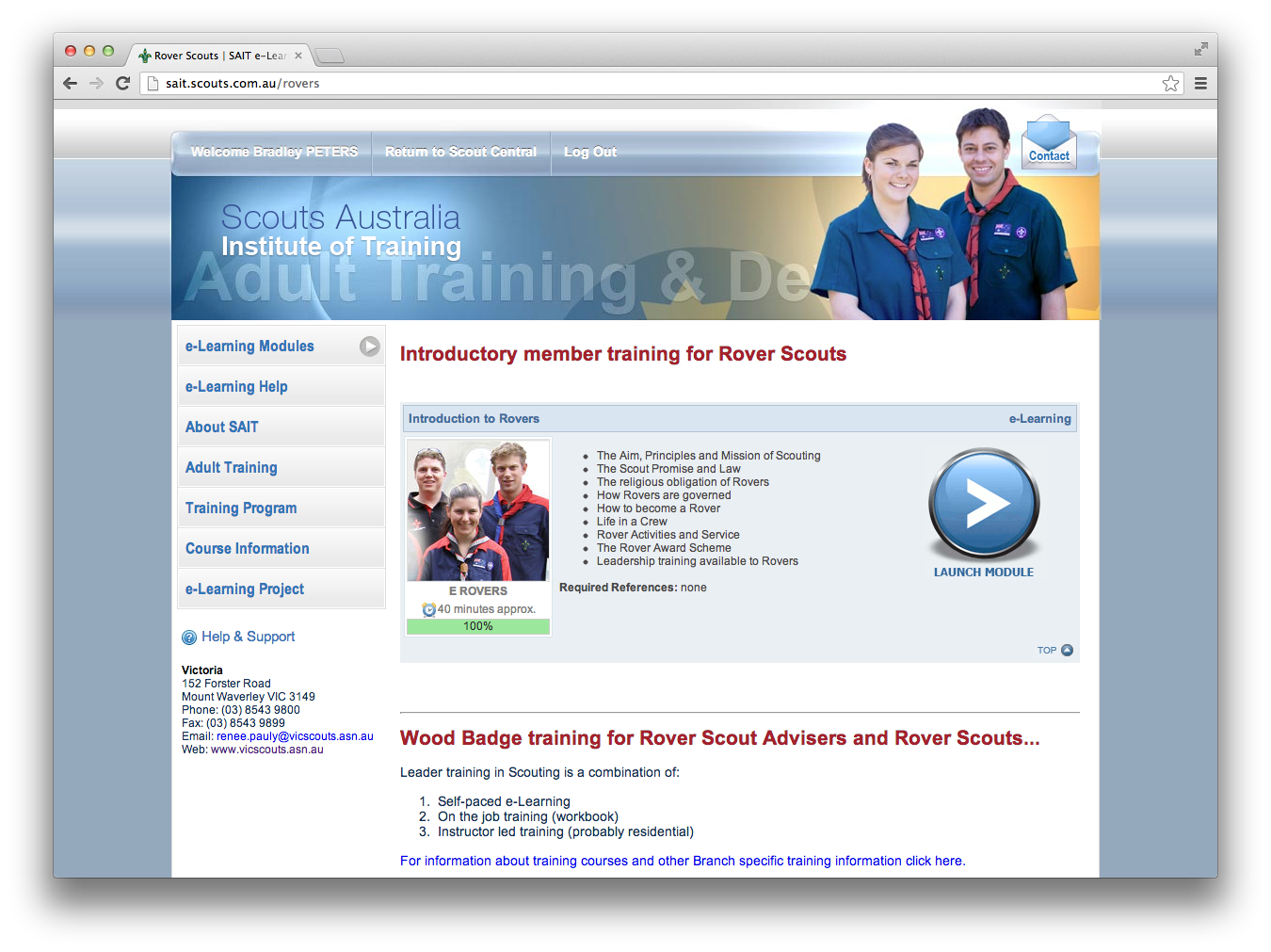Open the e-Learning Modules sidebar item
This screenshot has width=1271, height=952.
point(281,347)
